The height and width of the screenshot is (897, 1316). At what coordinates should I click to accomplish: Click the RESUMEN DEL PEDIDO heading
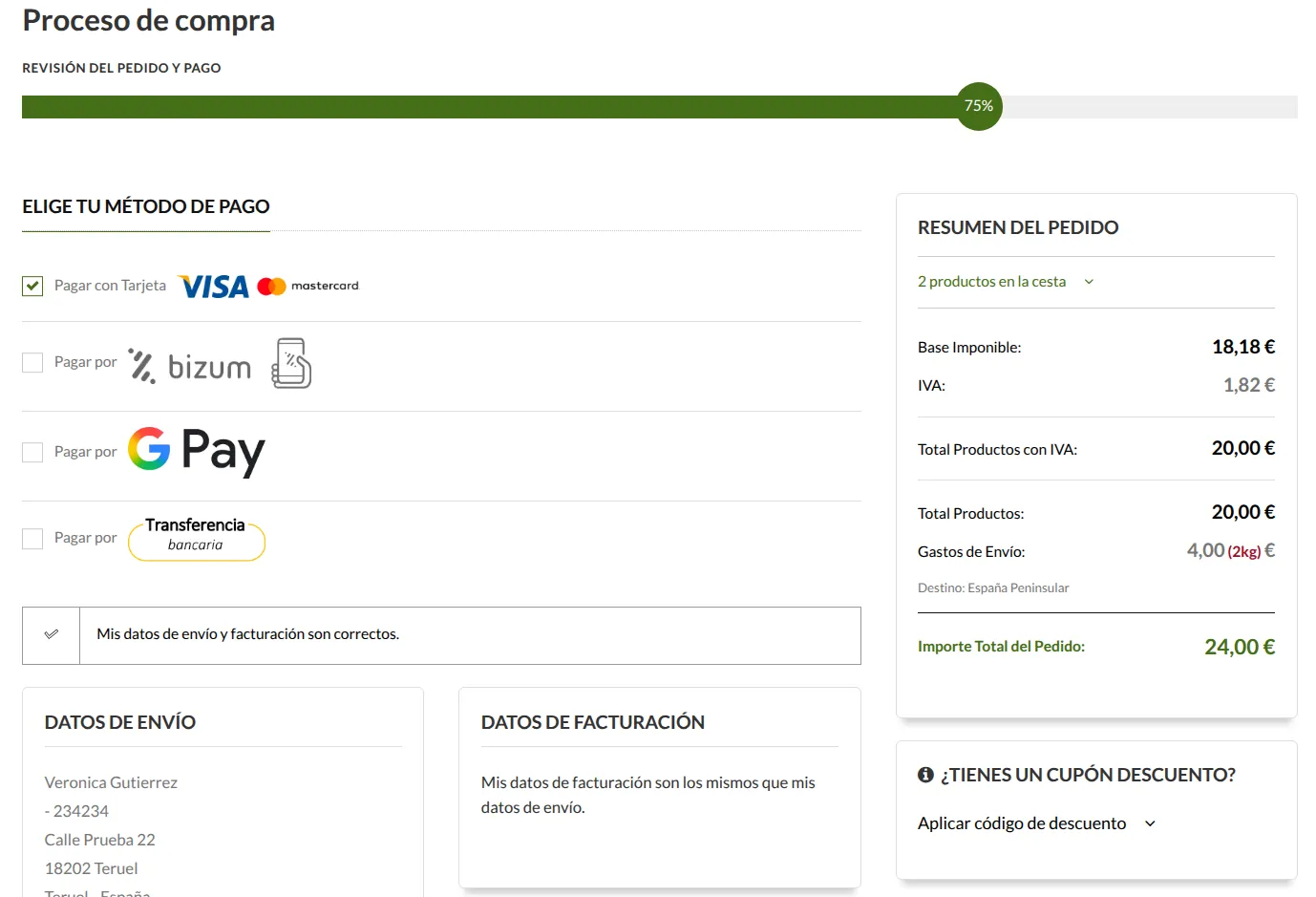pos(1018,227)
